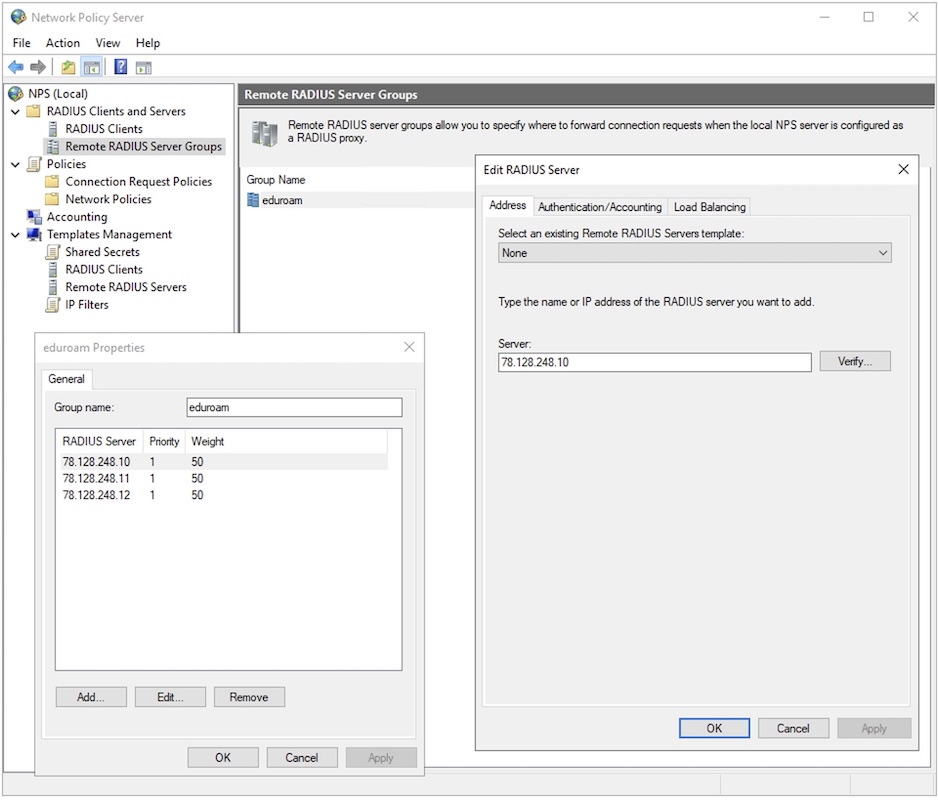This screenshot has height=800, width=938.
Task: Collapse the Policies tree node
Action: 16,164
